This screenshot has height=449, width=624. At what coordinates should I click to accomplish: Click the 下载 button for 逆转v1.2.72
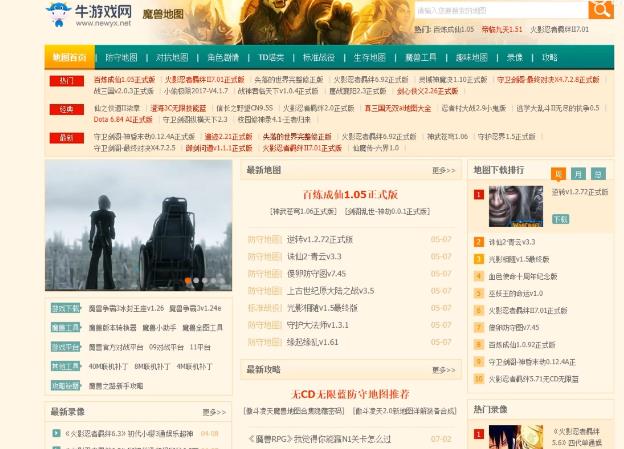[x=560, y=219]
